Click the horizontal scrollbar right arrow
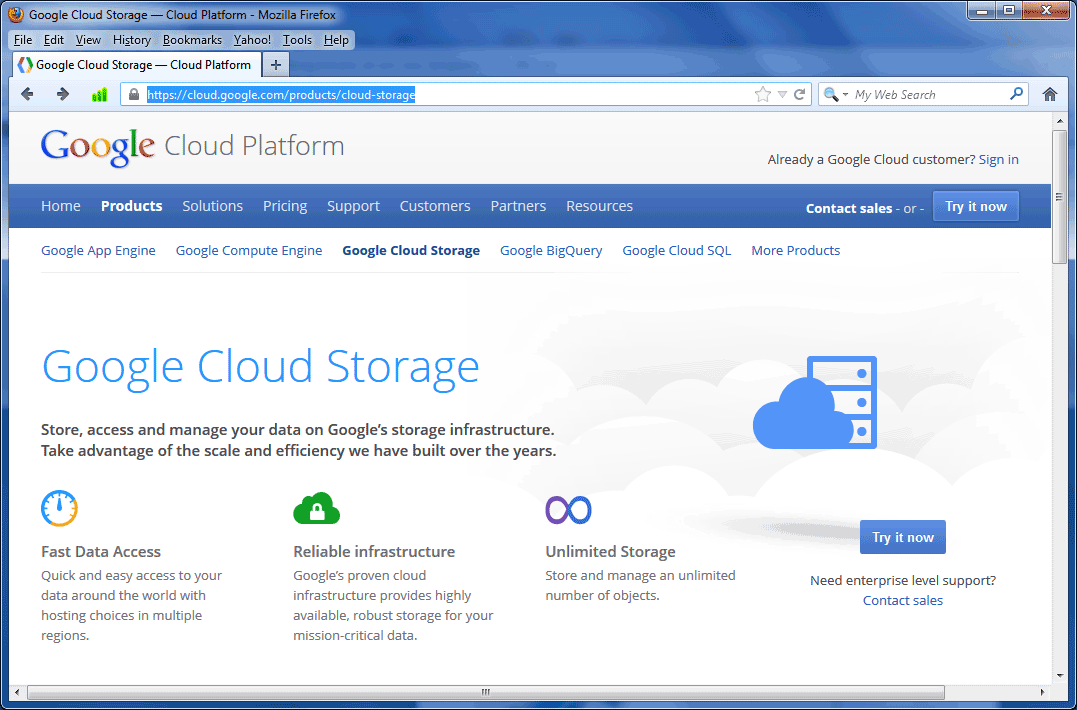Image resolution: width=1077 pixels, height=710 pixels. coord(1043,692)
